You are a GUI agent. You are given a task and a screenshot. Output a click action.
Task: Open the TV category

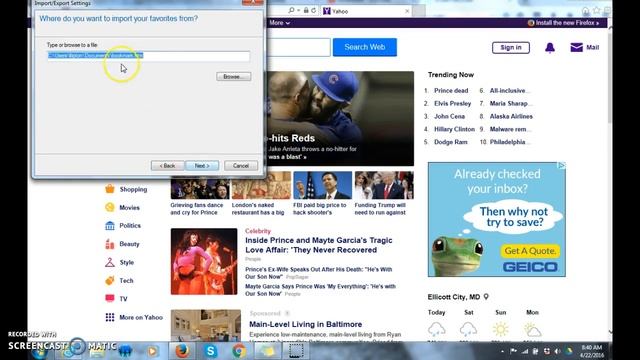pyautogui.click(x=123, y=299)
